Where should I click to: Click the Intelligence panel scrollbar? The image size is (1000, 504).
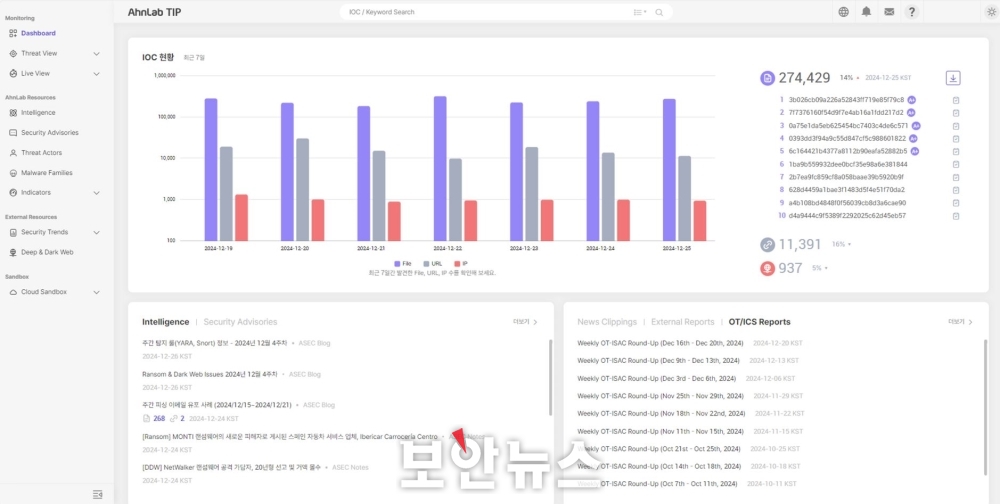[550, 378]
